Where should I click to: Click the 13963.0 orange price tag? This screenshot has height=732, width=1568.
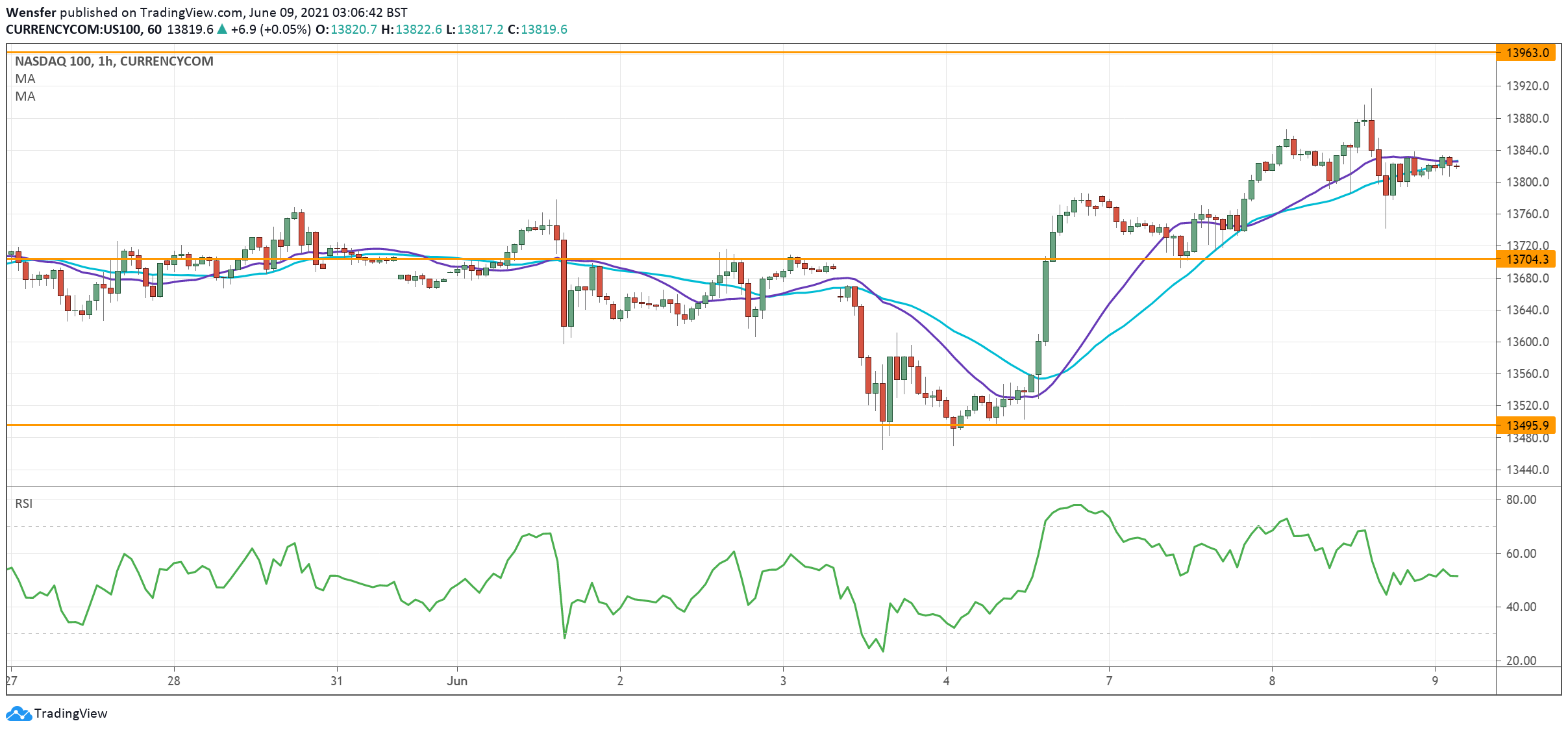(x=1526, y=53)
